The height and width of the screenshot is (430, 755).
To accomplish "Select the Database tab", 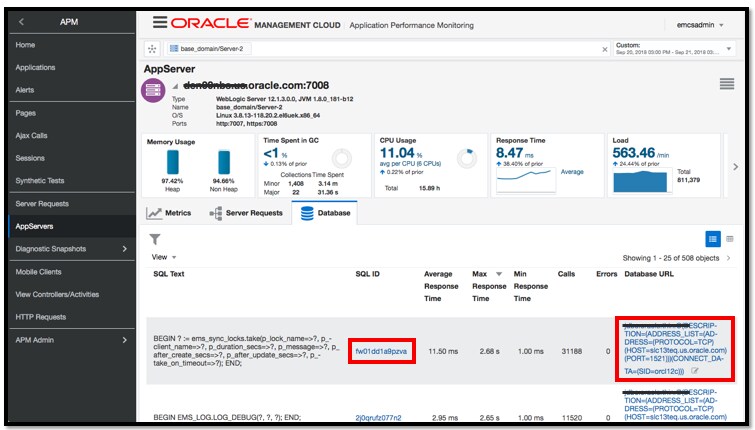I will point(325,213).
